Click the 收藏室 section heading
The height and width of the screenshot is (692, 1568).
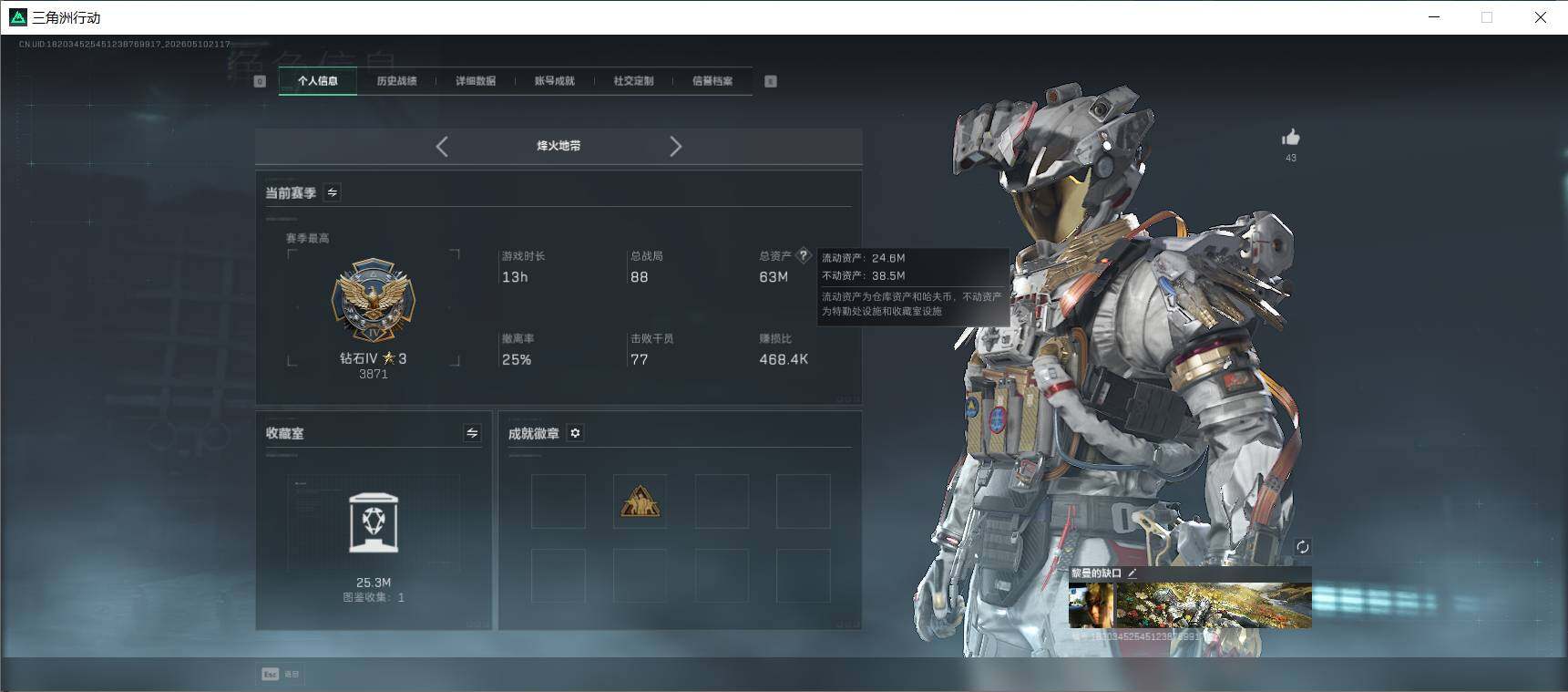pos(285,434)
